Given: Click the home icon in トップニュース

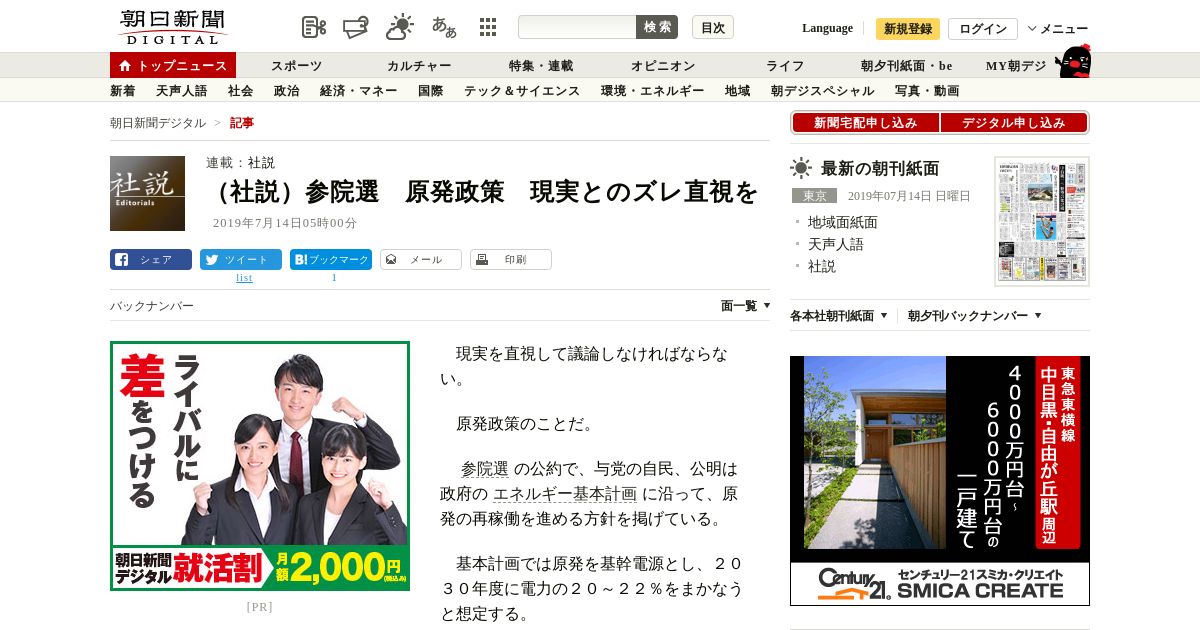Looking at the screenshot, I should pos(125,65).
